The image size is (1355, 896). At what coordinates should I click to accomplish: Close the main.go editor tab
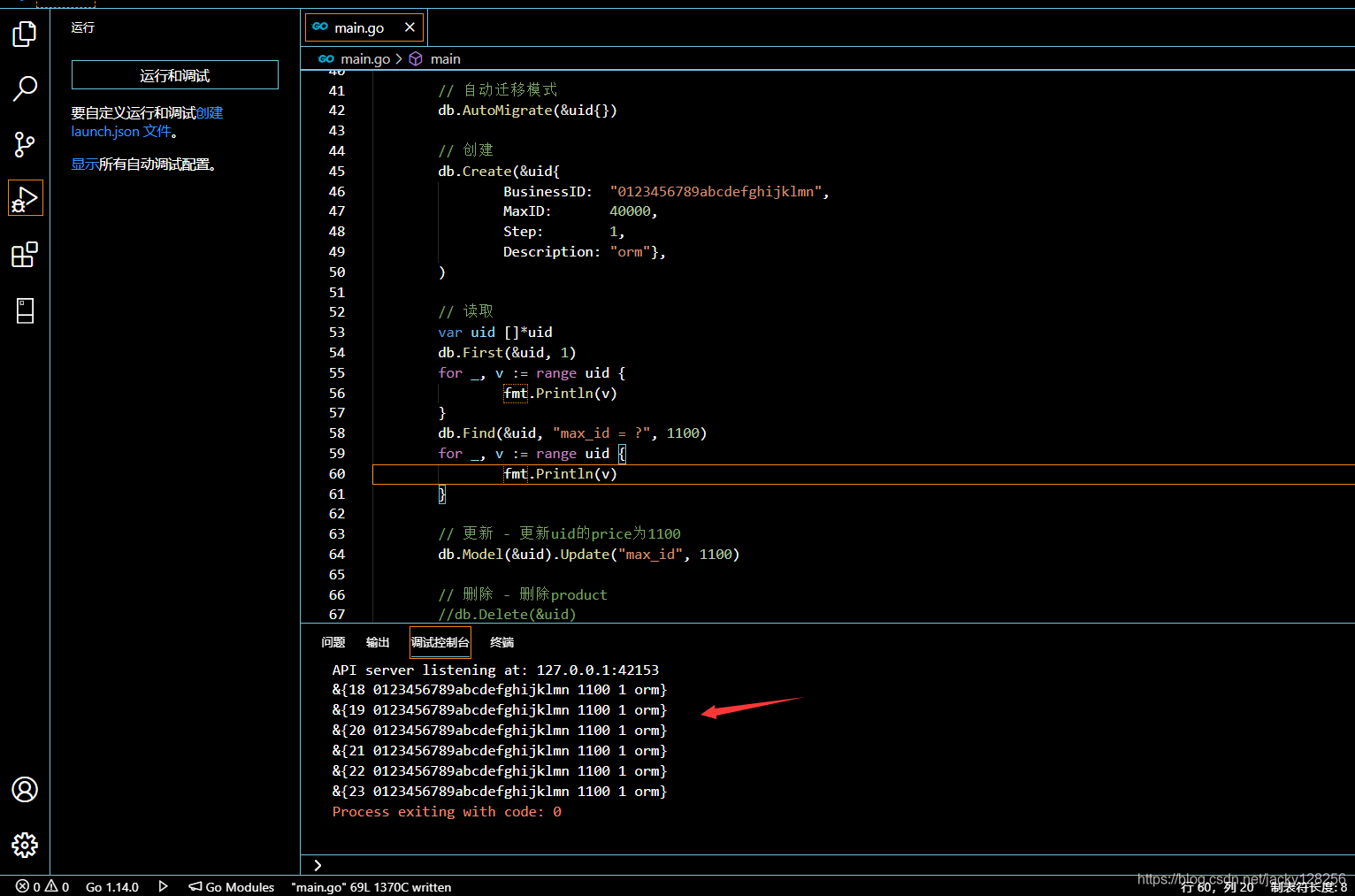[x=410, y=27]
